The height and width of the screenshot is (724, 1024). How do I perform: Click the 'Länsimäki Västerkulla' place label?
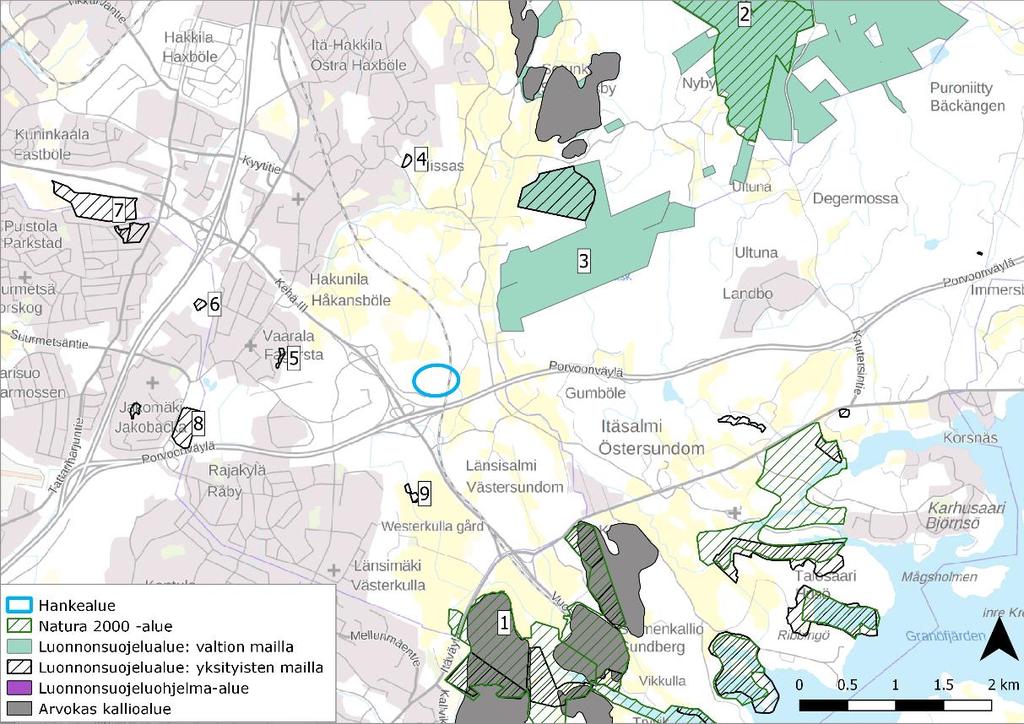tap(389, 575)
